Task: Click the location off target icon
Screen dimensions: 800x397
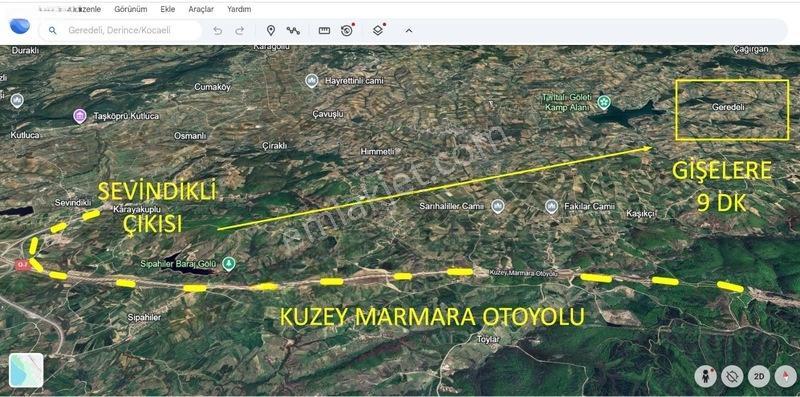Action: pyautogui.click(x=733, y=377)
